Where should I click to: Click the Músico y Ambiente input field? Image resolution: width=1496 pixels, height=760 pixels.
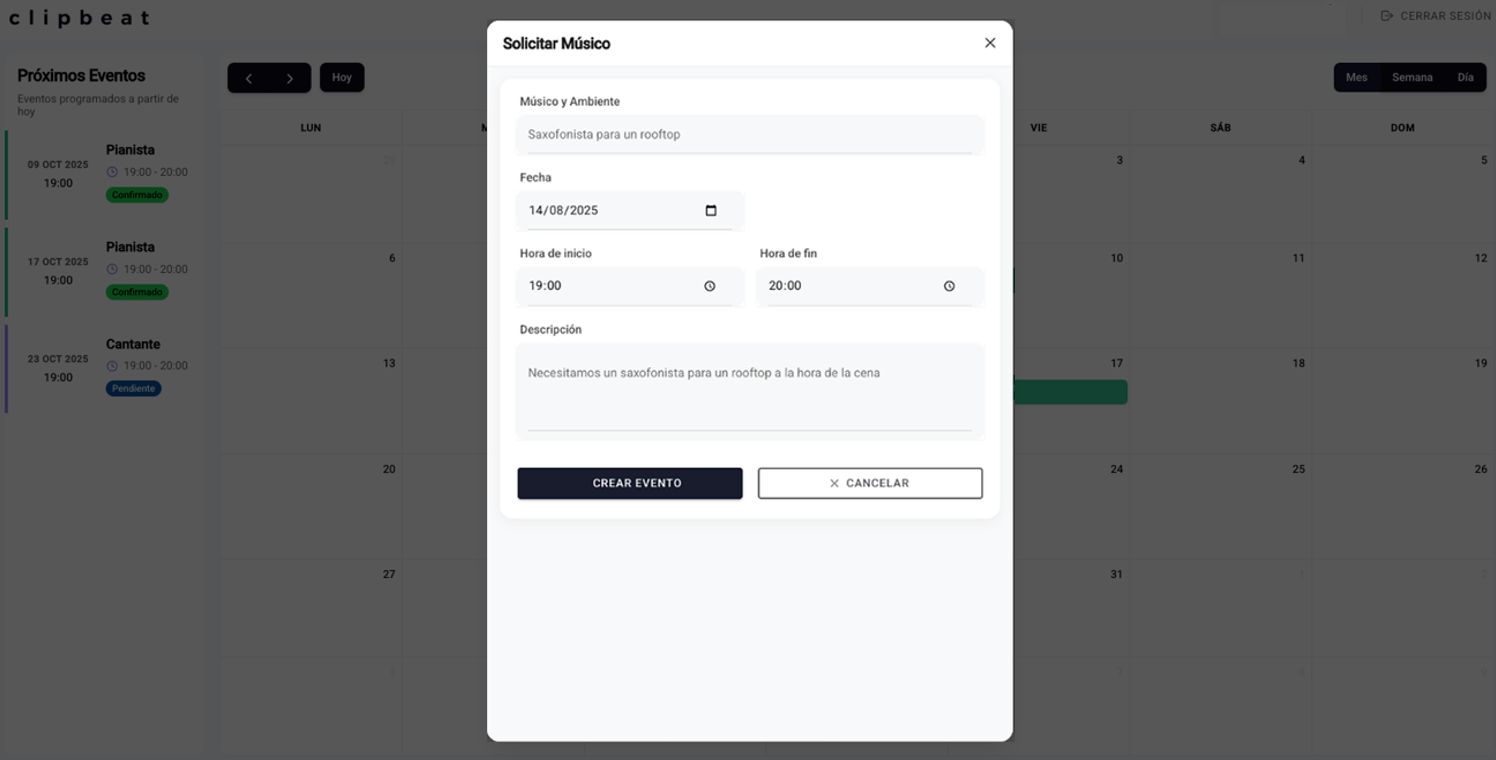749,134
